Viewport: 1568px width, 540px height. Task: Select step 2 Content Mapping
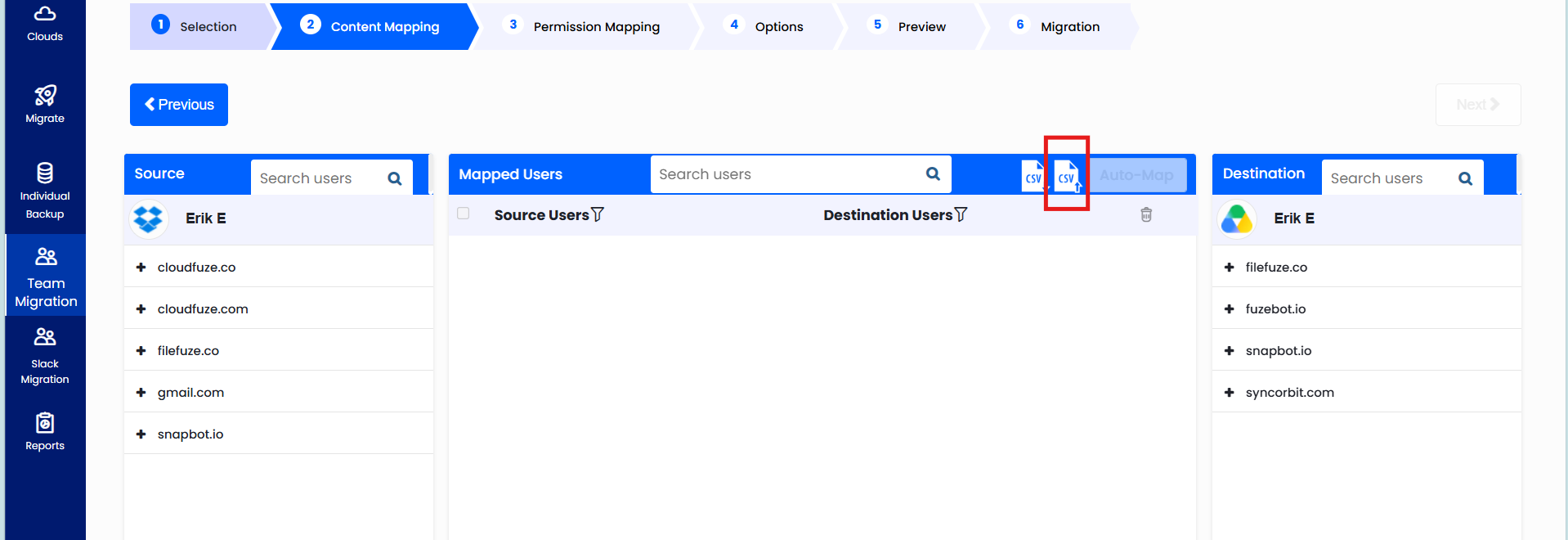(374, 26)
